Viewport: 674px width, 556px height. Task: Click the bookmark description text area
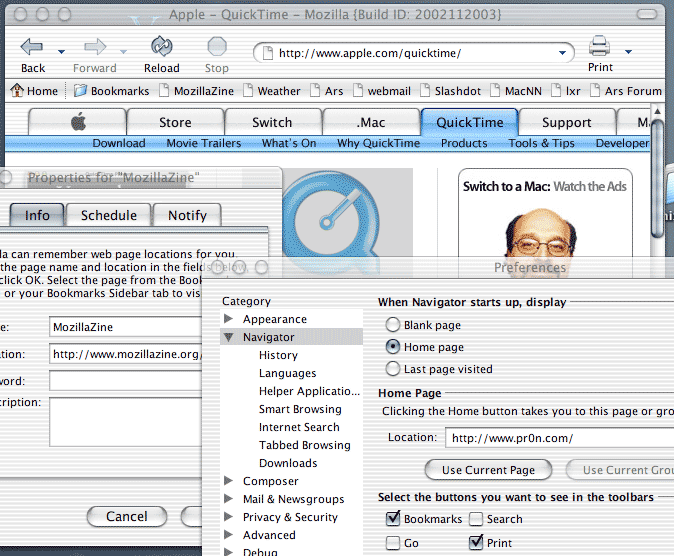[x=126, y=422]
